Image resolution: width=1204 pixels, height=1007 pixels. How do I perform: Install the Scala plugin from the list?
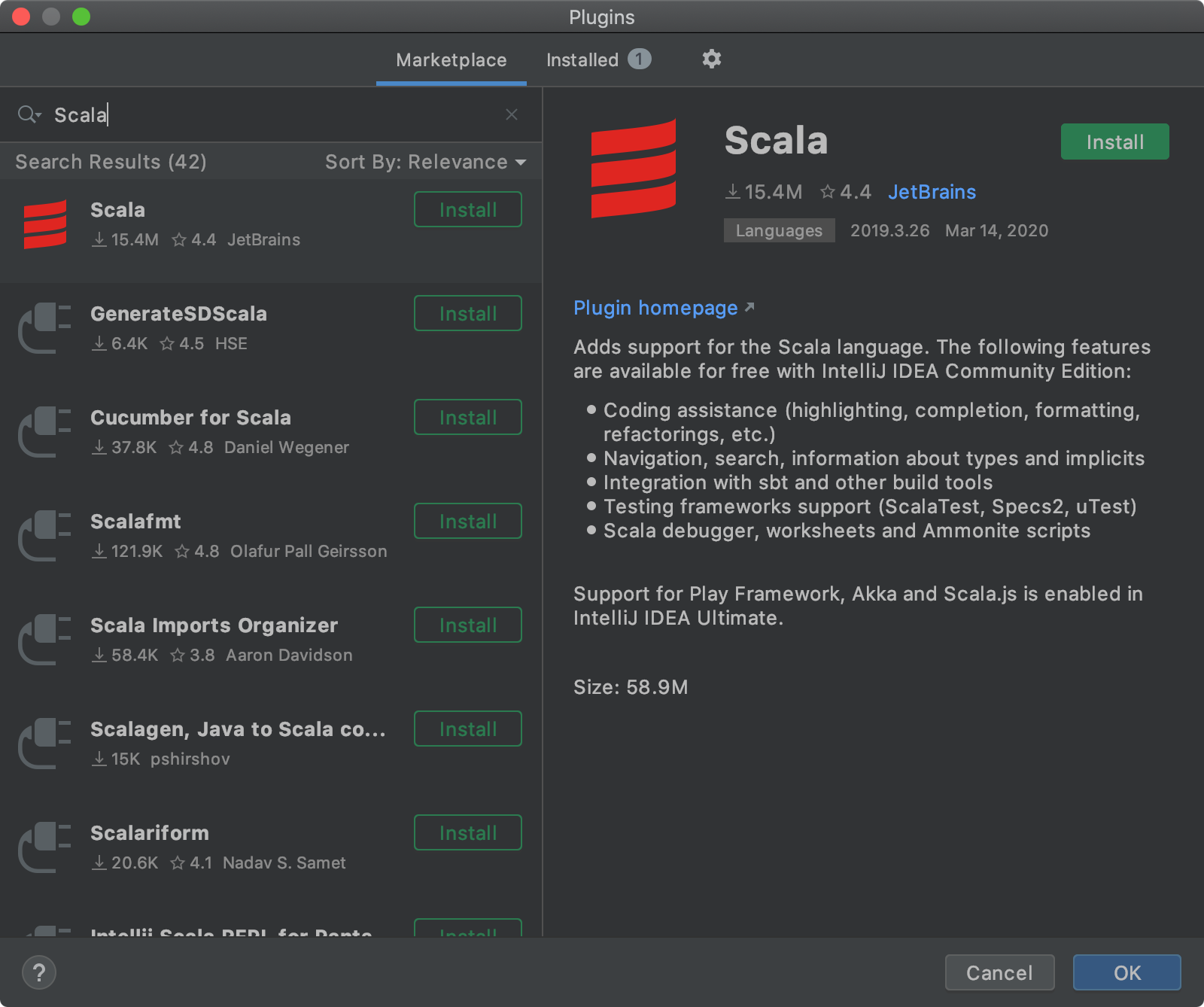coord(468,209)
